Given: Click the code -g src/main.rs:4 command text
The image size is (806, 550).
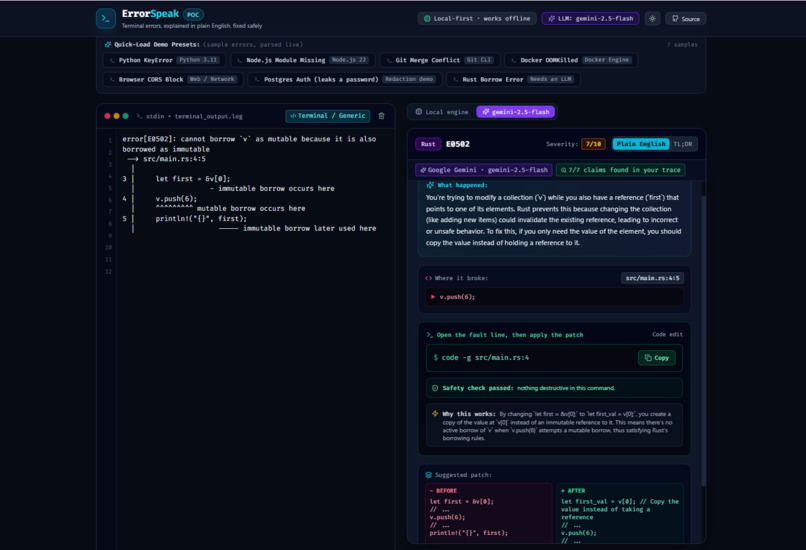Looking at the screenshot, I should click(485, 358).
